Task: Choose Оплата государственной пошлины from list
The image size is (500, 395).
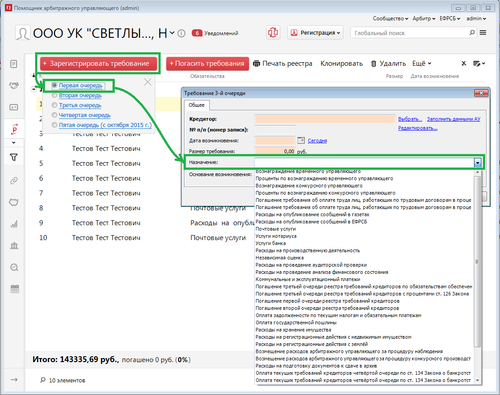Action: point(296,323)
